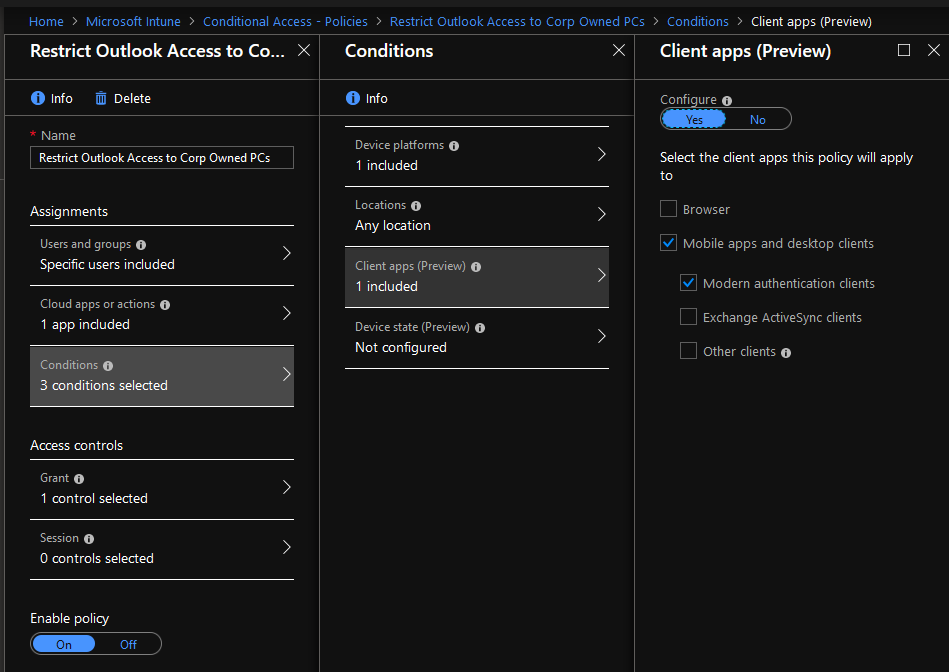This screenshot has width=949, height=672.
Task: Click info icon beside Other clients
Action: point(786,352)
